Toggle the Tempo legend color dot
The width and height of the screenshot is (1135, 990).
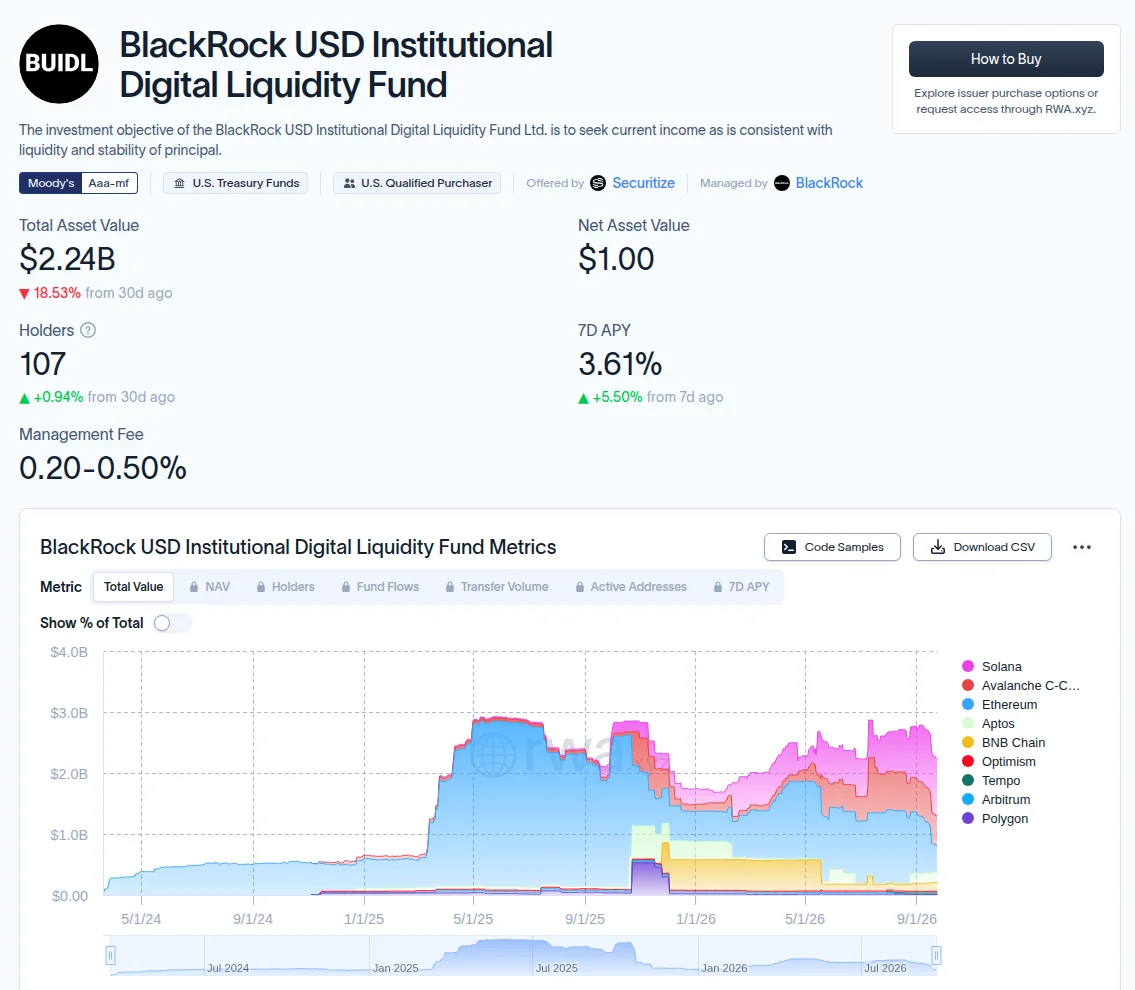click(968, 780)
